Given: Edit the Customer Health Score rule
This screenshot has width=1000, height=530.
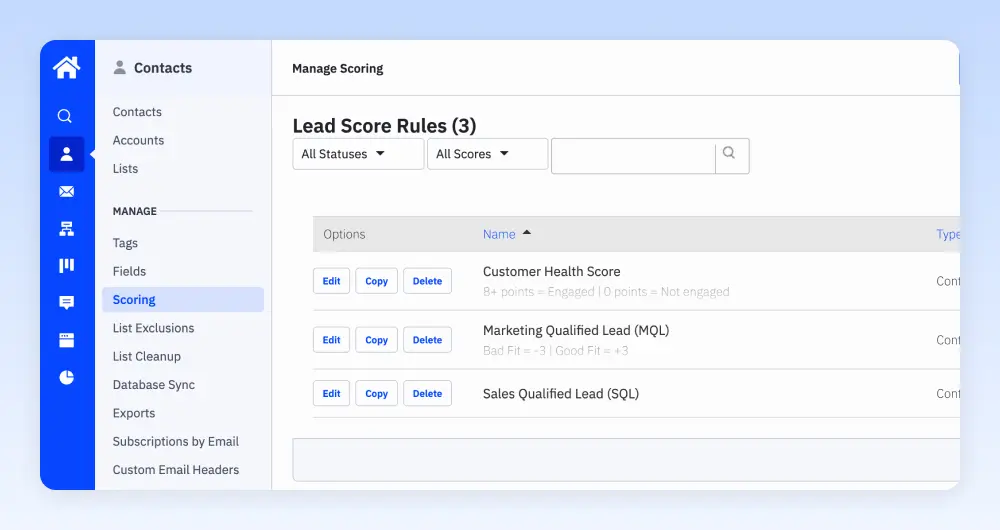Looking at the screenshot, I should pyautogui.click(x=332, y=281).
